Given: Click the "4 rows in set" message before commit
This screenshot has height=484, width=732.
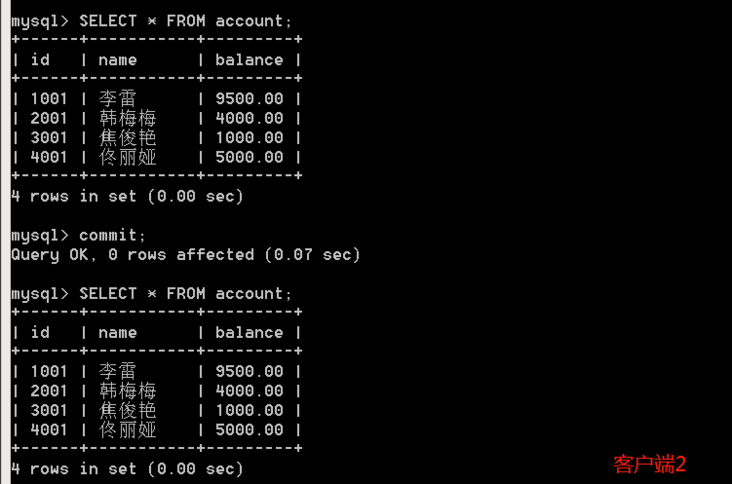Looking at the screenshot, I should coord(127,196).
